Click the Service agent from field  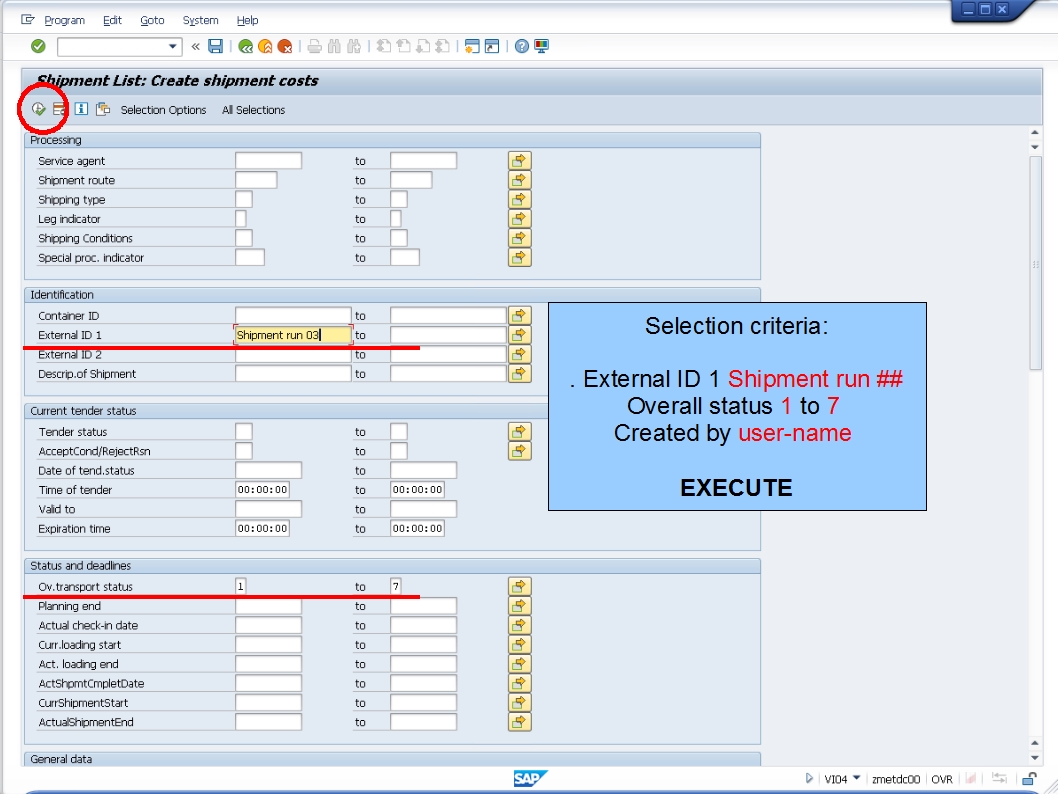pyautogui.click(x=269, y=161)
